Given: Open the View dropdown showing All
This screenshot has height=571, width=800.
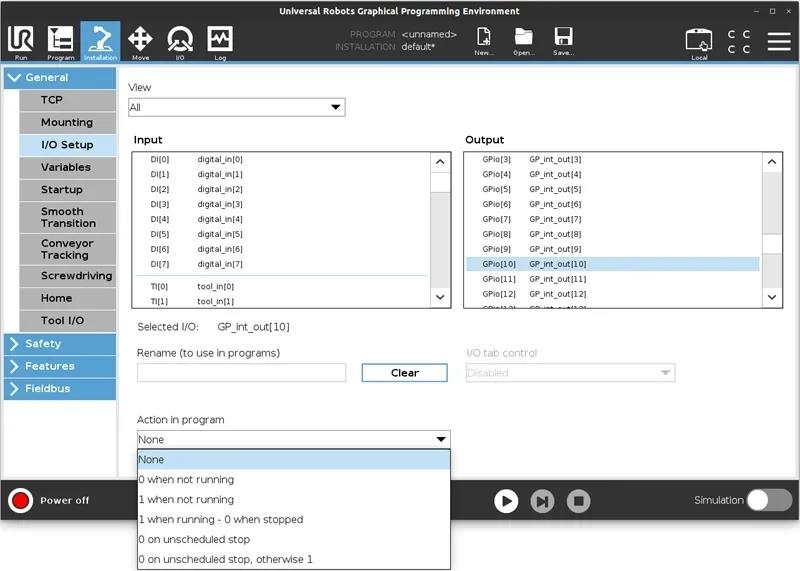Looking at the screenshot, I should [236, 107].
